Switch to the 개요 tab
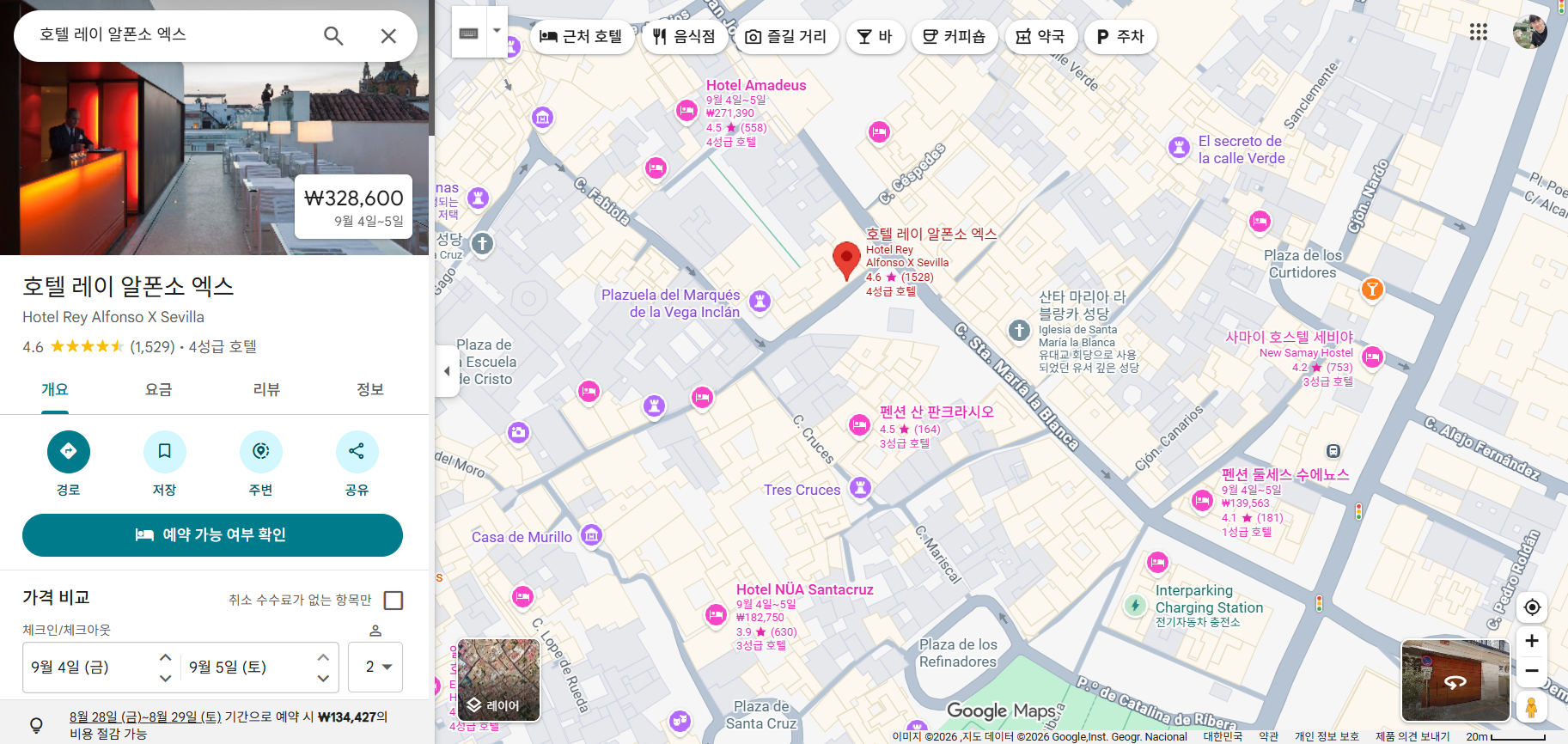This screenshot has height=744, width=1568. pyautogui.click(x=55, y=391)
